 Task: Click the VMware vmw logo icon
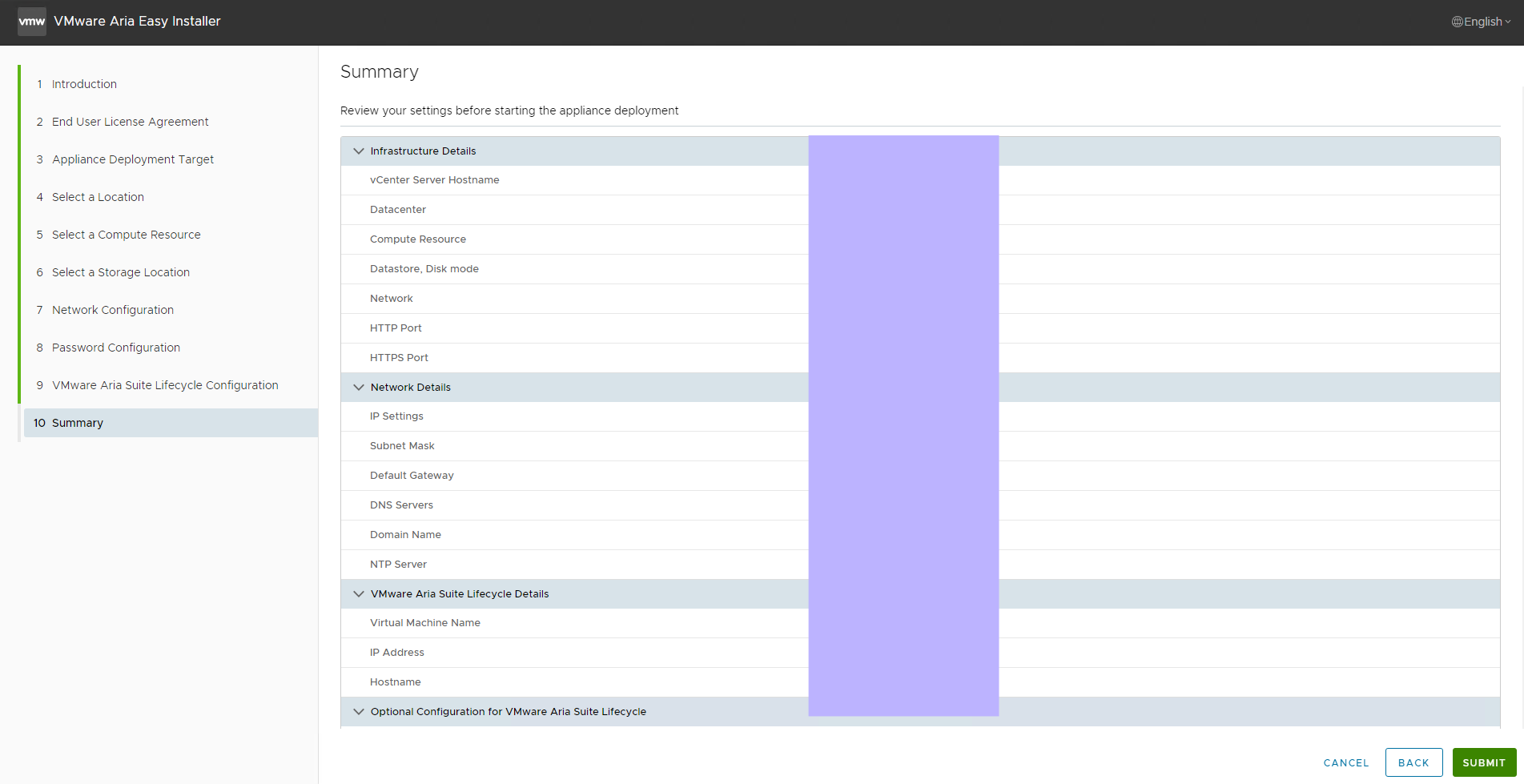pyautogui.click(x=32, y=22)
